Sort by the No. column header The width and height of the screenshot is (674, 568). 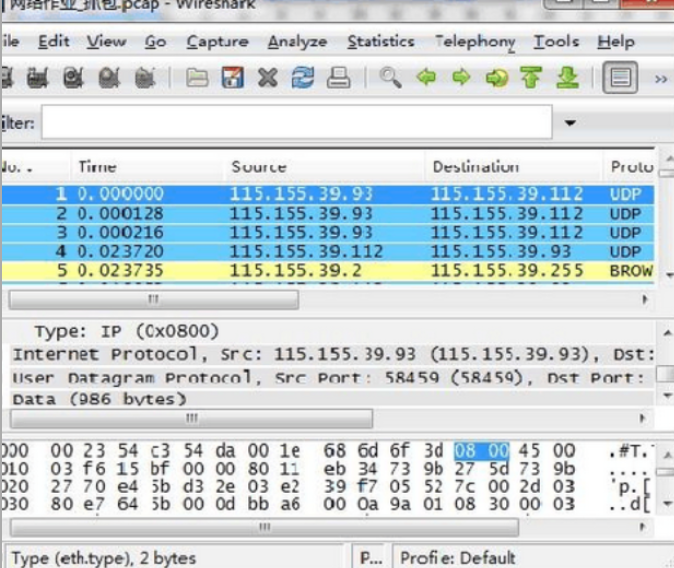[35, 167]
